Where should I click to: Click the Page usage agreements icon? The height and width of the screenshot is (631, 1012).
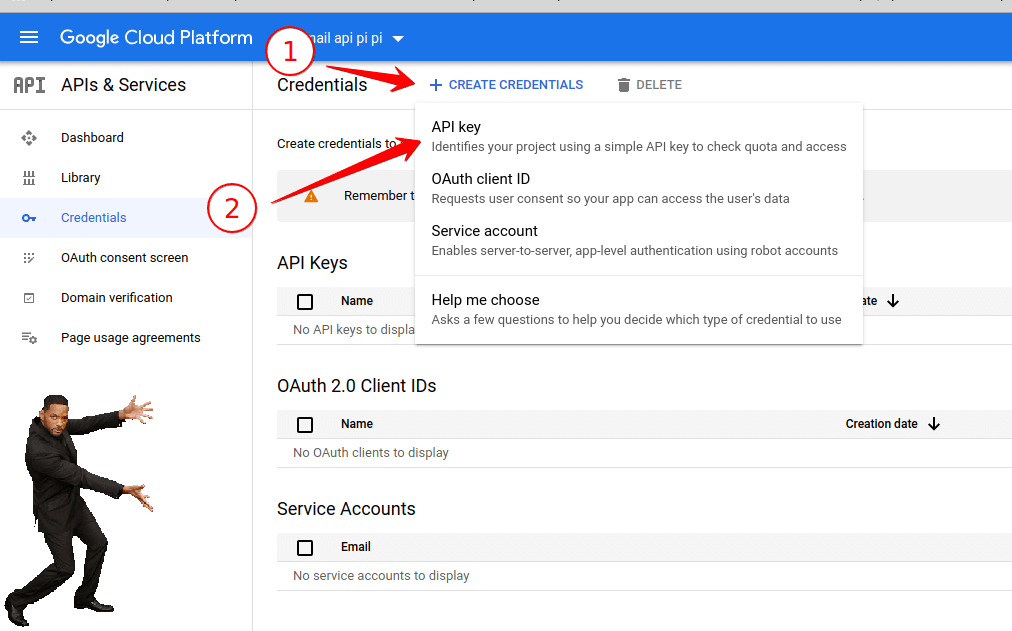(x=29, y=337)
